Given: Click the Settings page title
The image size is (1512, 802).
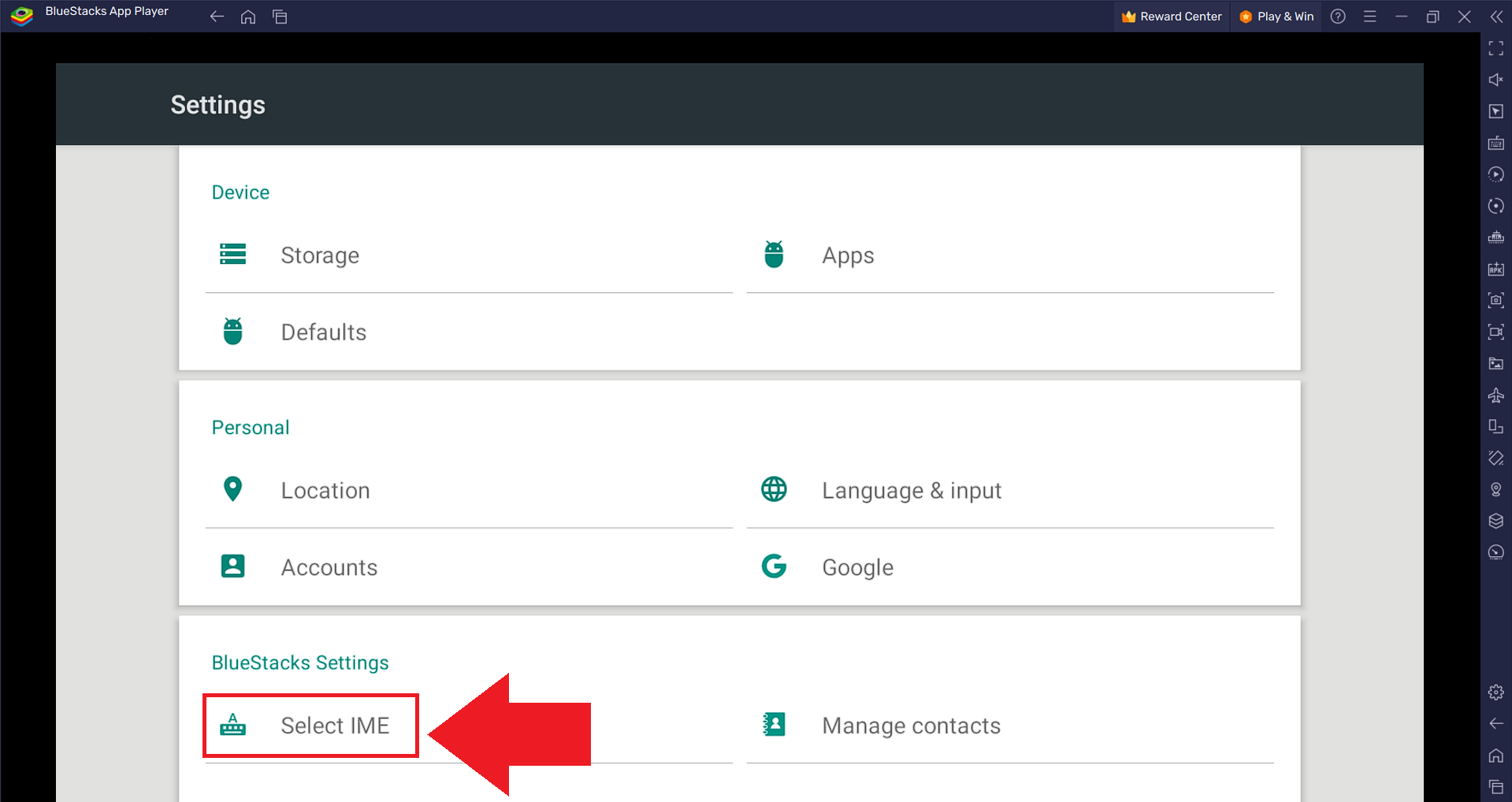Looking at the screenshot, I should click(x=218, y=105).
